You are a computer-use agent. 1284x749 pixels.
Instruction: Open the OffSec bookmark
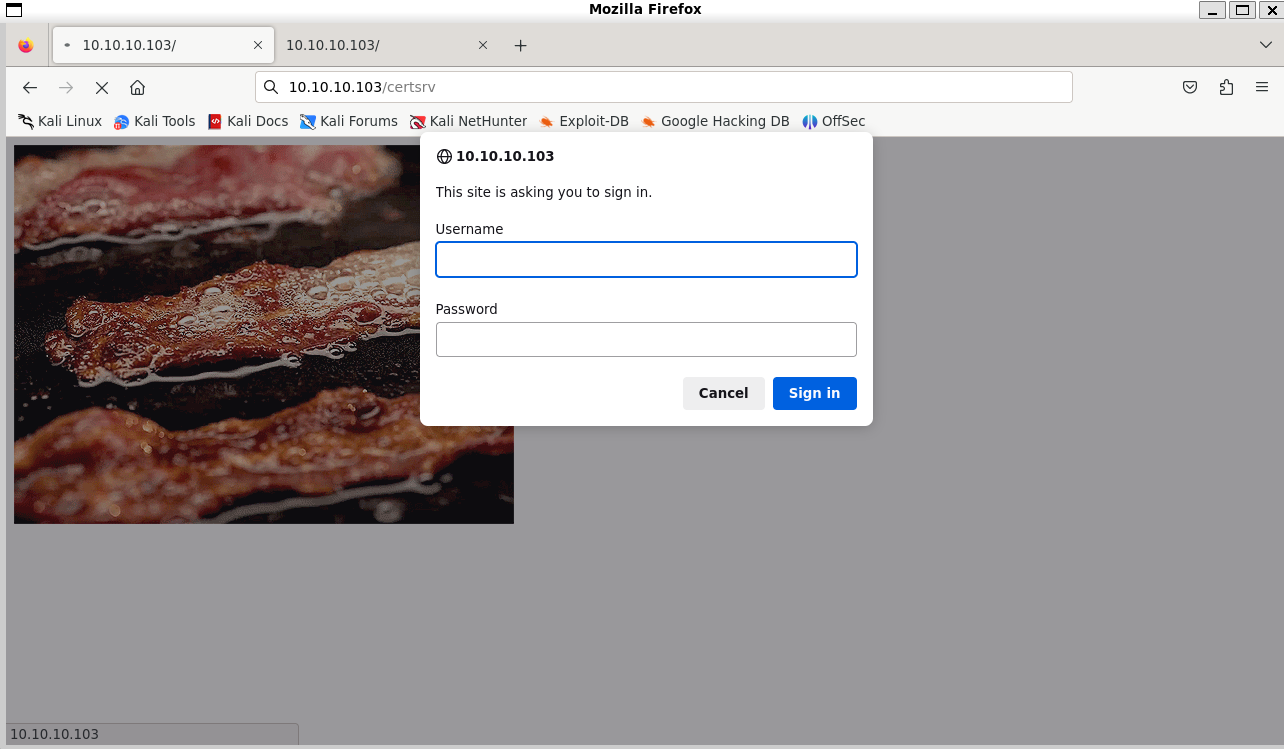[x=833, y=121]
